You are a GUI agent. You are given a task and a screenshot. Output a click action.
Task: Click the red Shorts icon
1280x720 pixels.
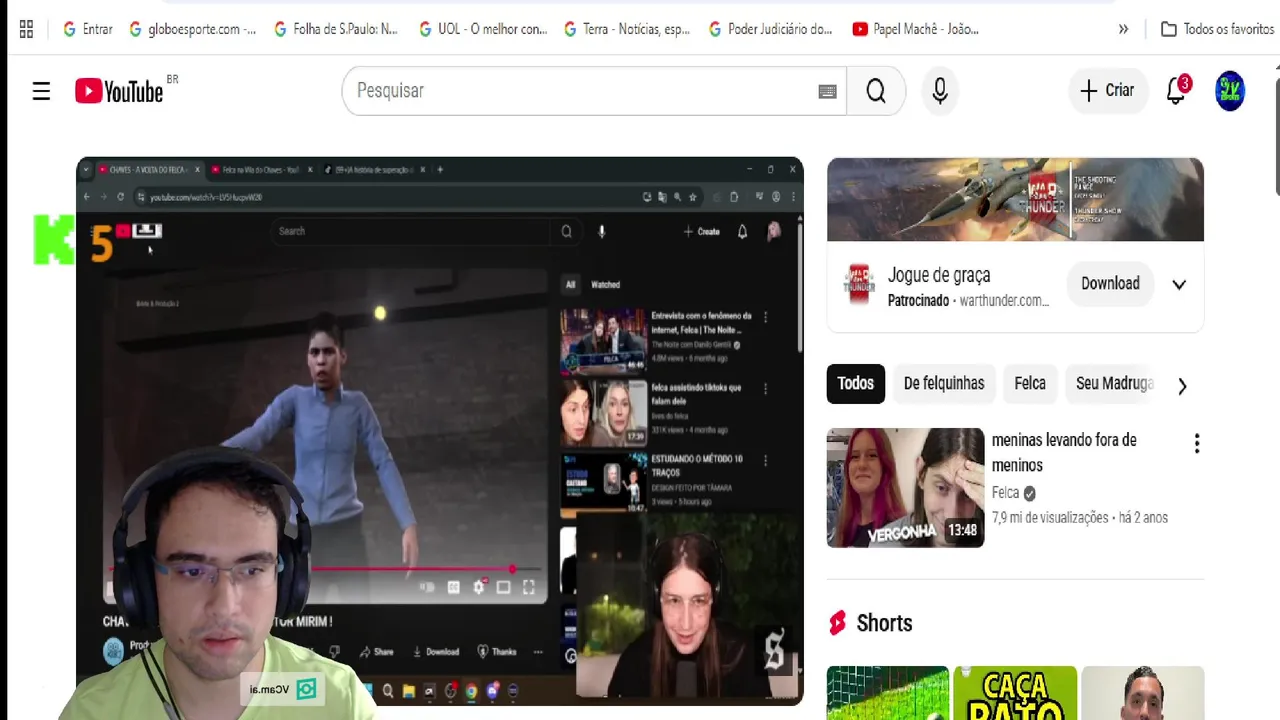tap(838, 623)
